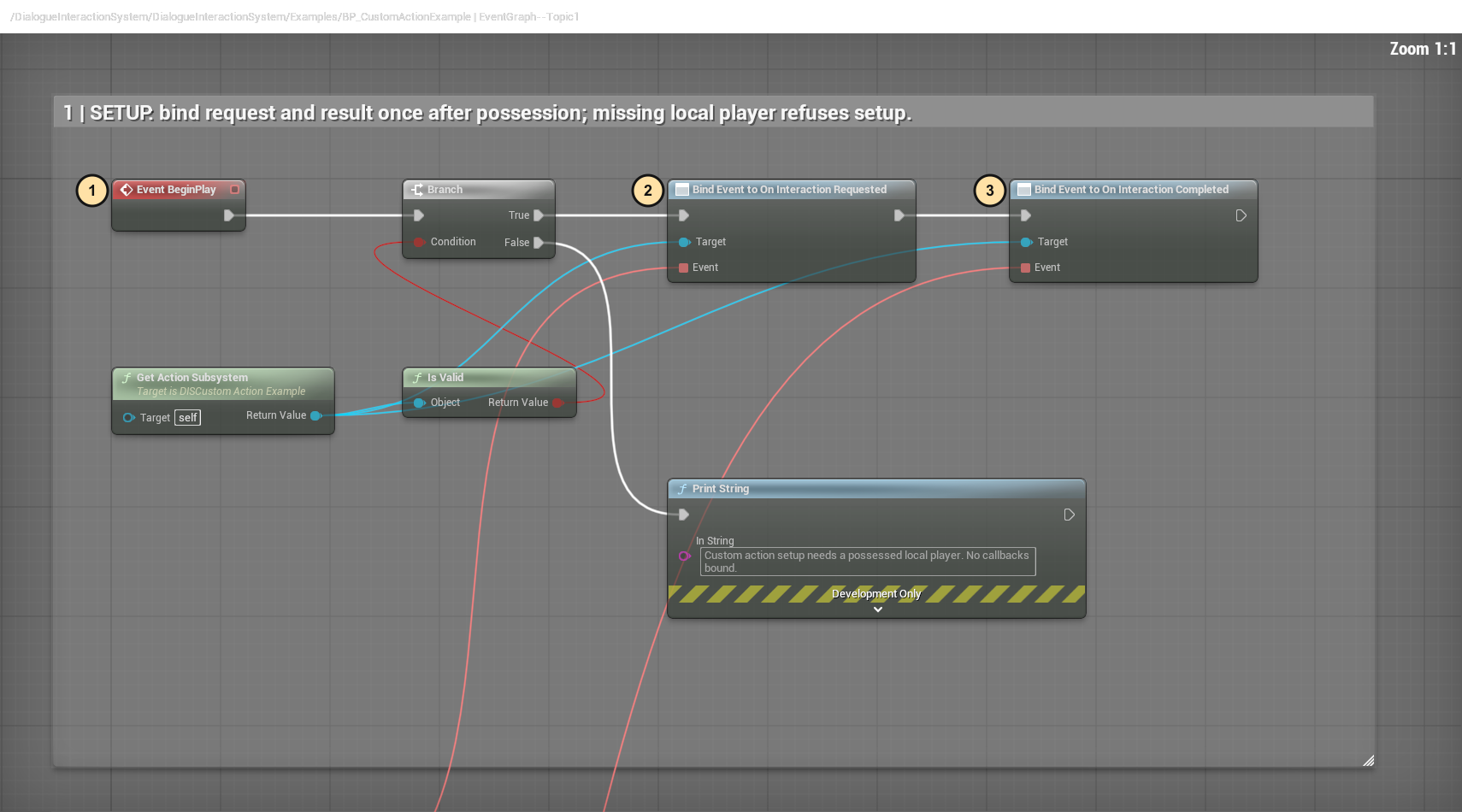Expand Print String advanced options chevron
The width and height of the screenshot is (1462, 812).
tap(877, 609)
